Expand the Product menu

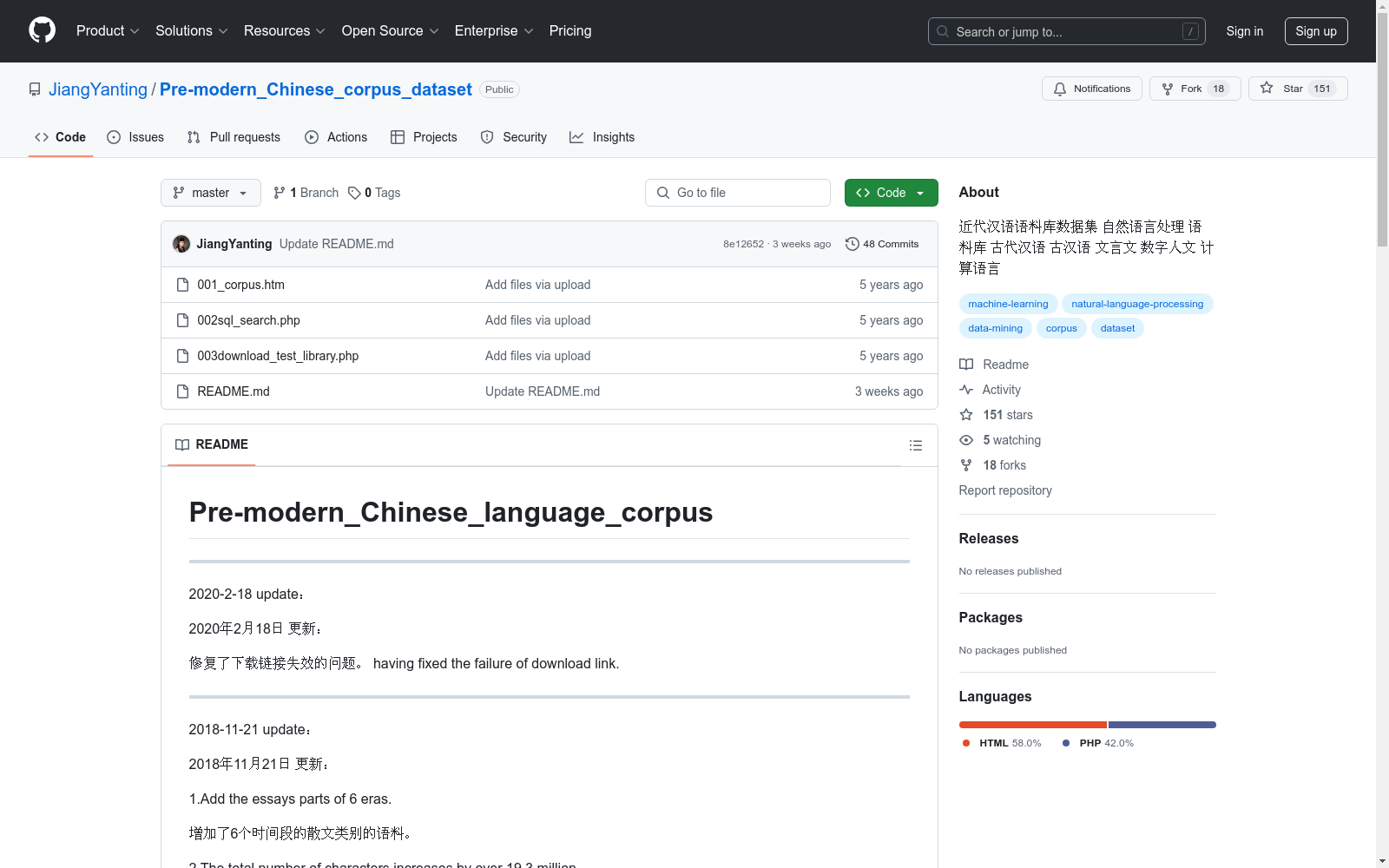click(108, 30)
